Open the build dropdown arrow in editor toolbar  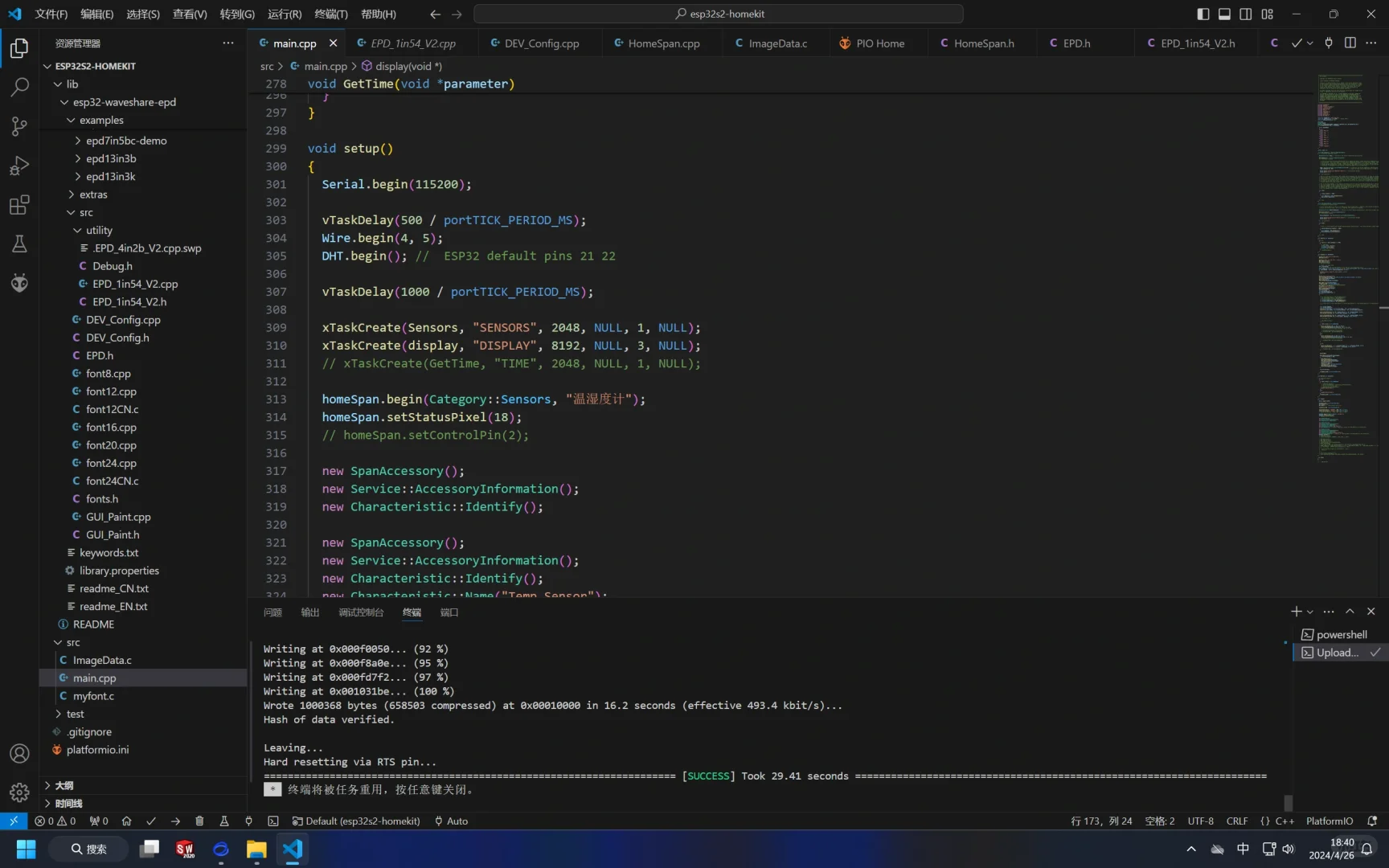pyautogui.click(x=1310, y=43)
